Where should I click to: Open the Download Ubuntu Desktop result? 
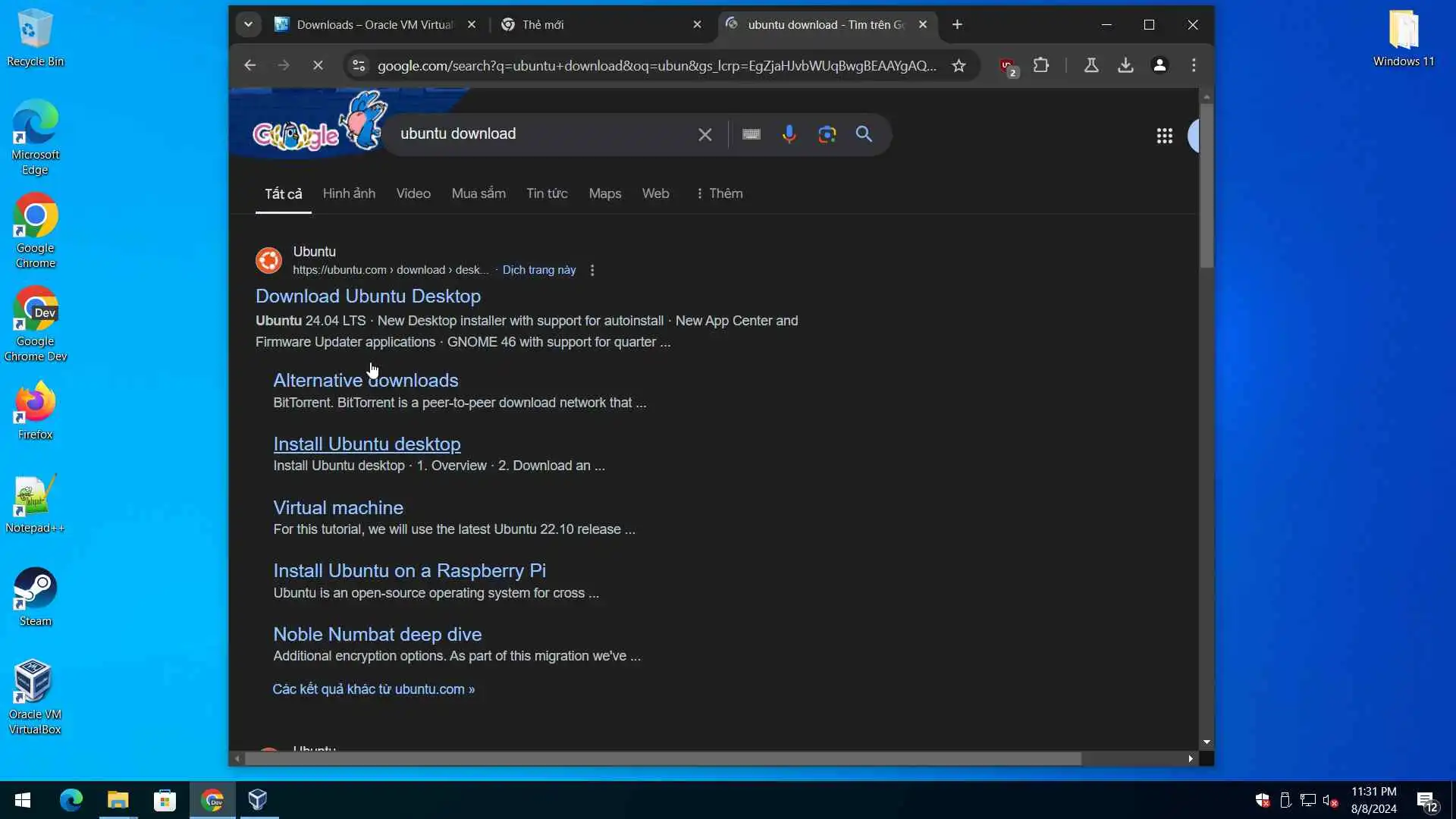click(368, 297)
